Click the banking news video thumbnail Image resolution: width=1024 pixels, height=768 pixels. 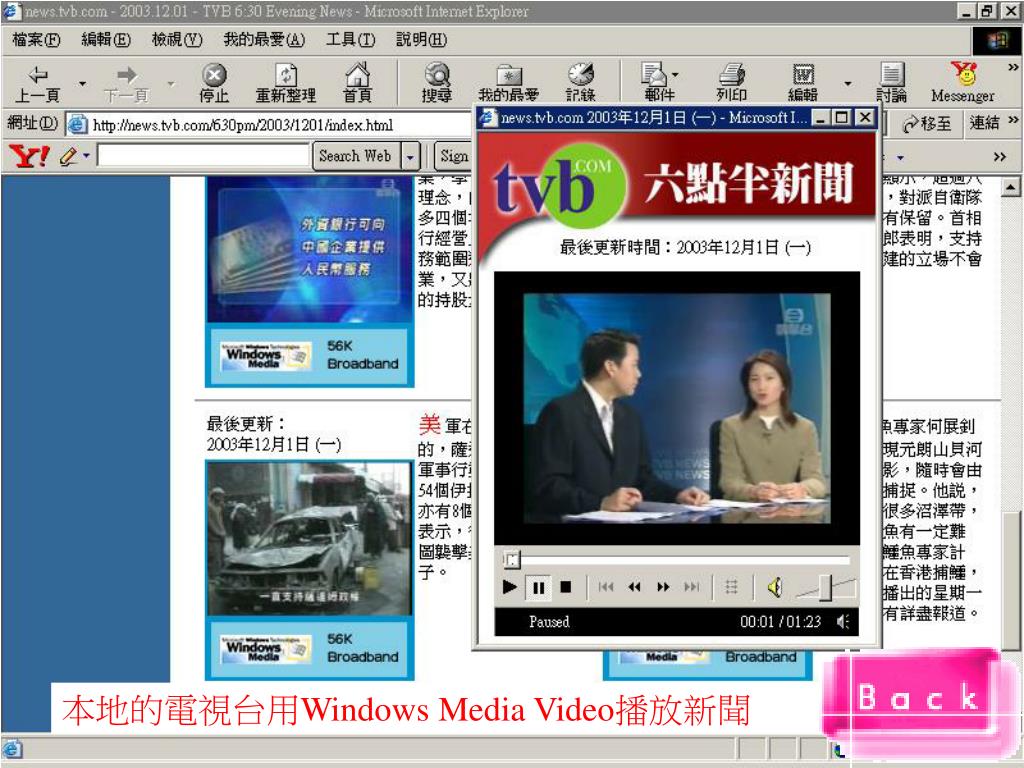pyautogui.click(x=310, y=249)
